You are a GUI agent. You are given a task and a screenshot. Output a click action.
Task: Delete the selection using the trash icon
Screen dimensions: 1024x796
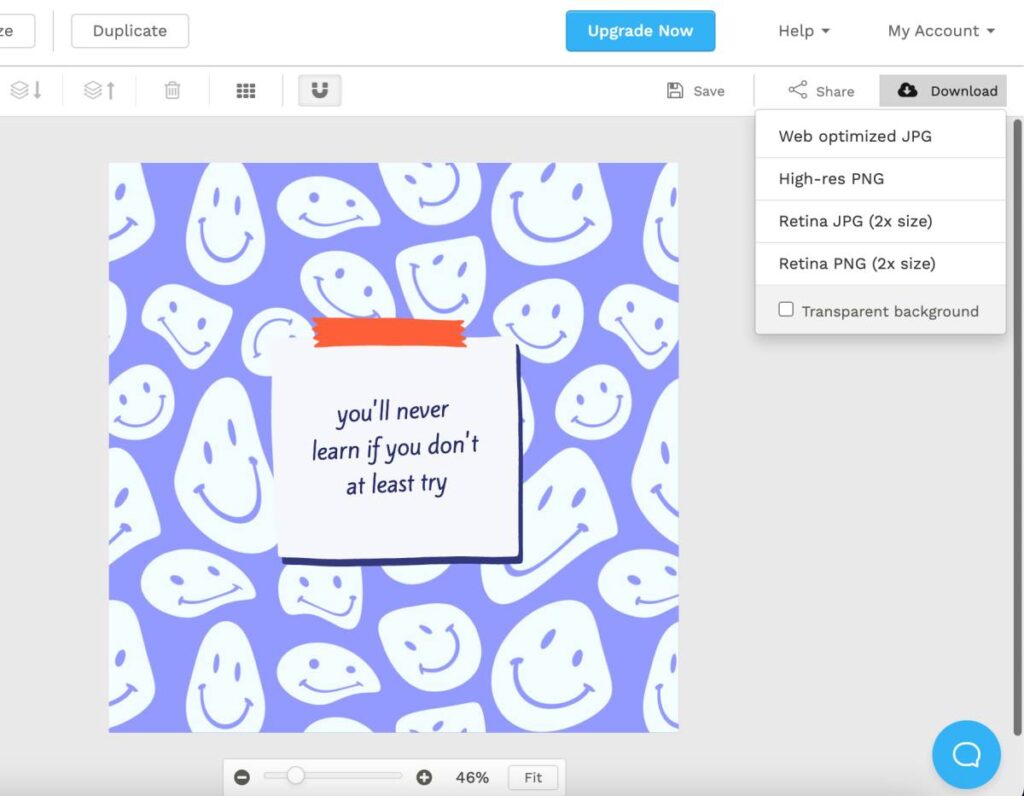point(172,90)
